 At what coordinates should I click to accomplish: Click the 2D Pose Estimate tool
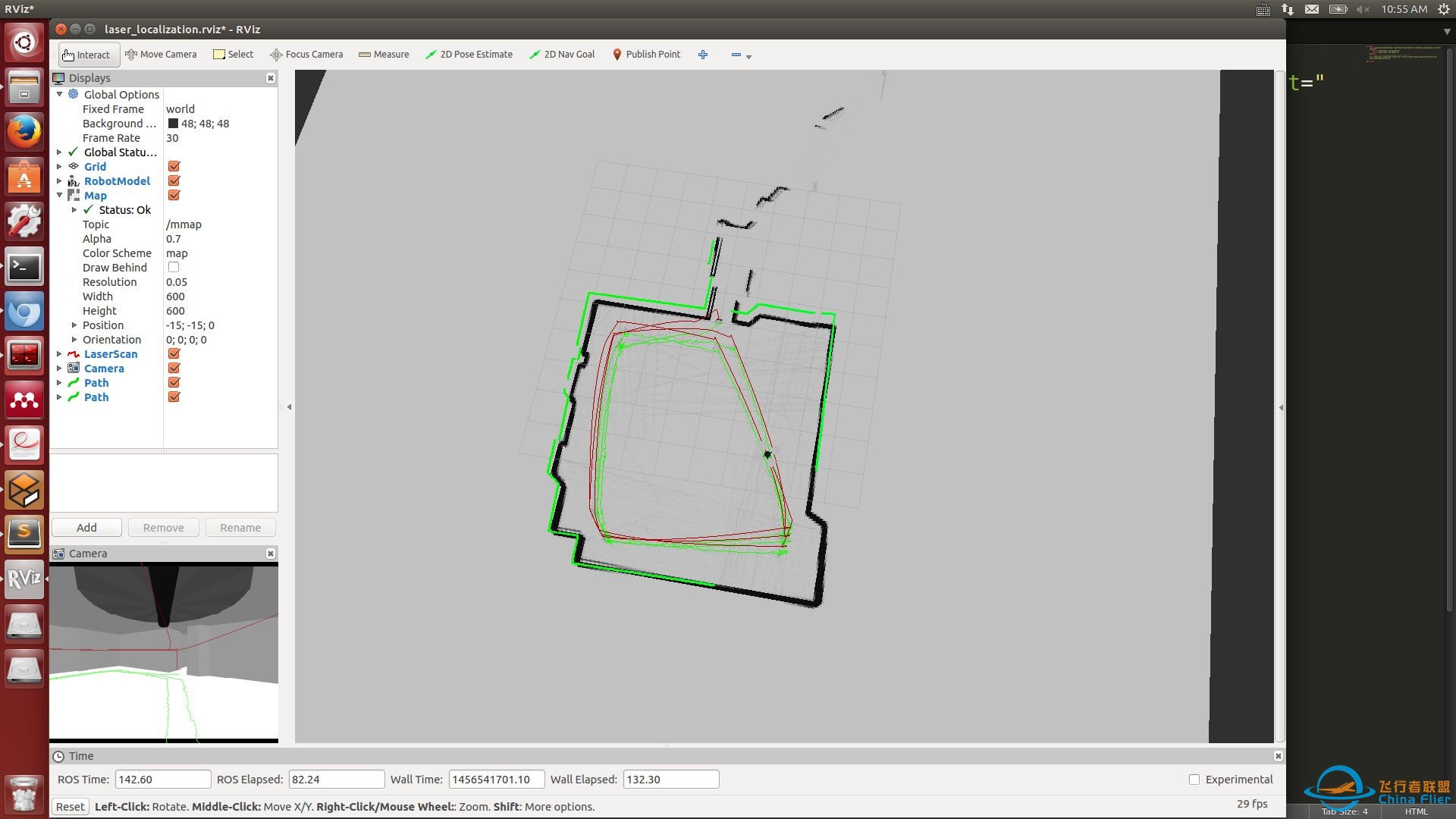point(470,54)
